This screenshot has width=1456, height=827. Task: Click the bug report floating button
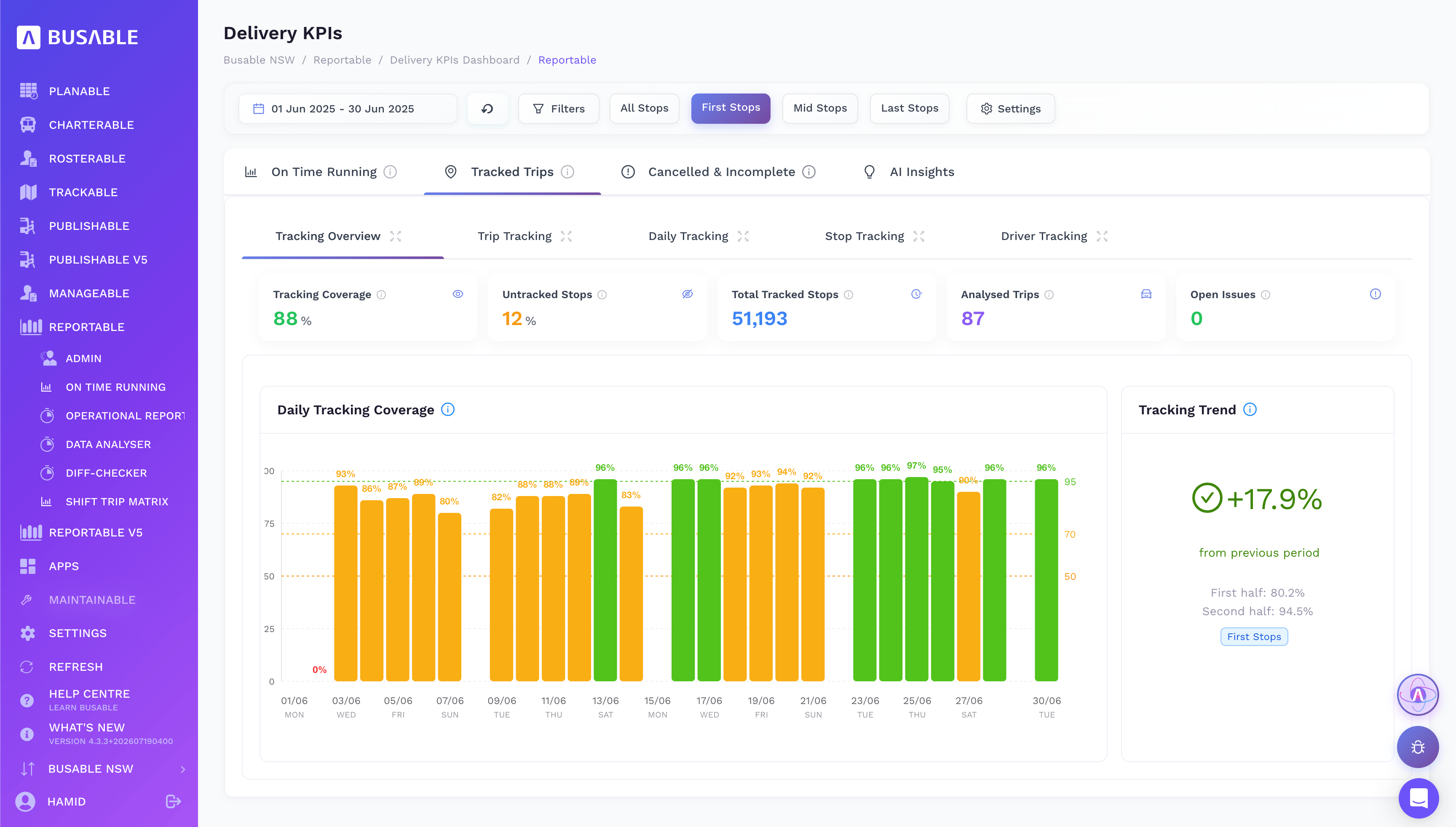click(x=1418, y=747)
